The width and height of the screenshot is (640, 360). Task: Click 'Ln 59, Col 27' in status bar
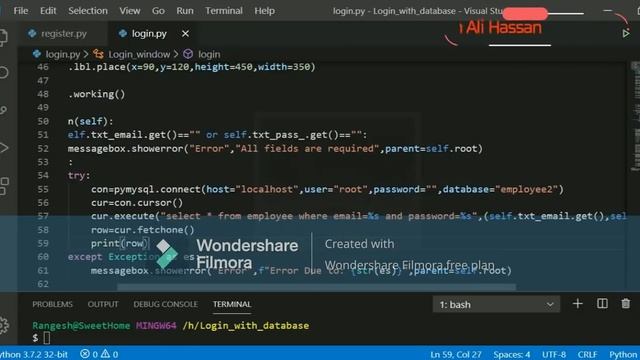[x=456, y=354]
